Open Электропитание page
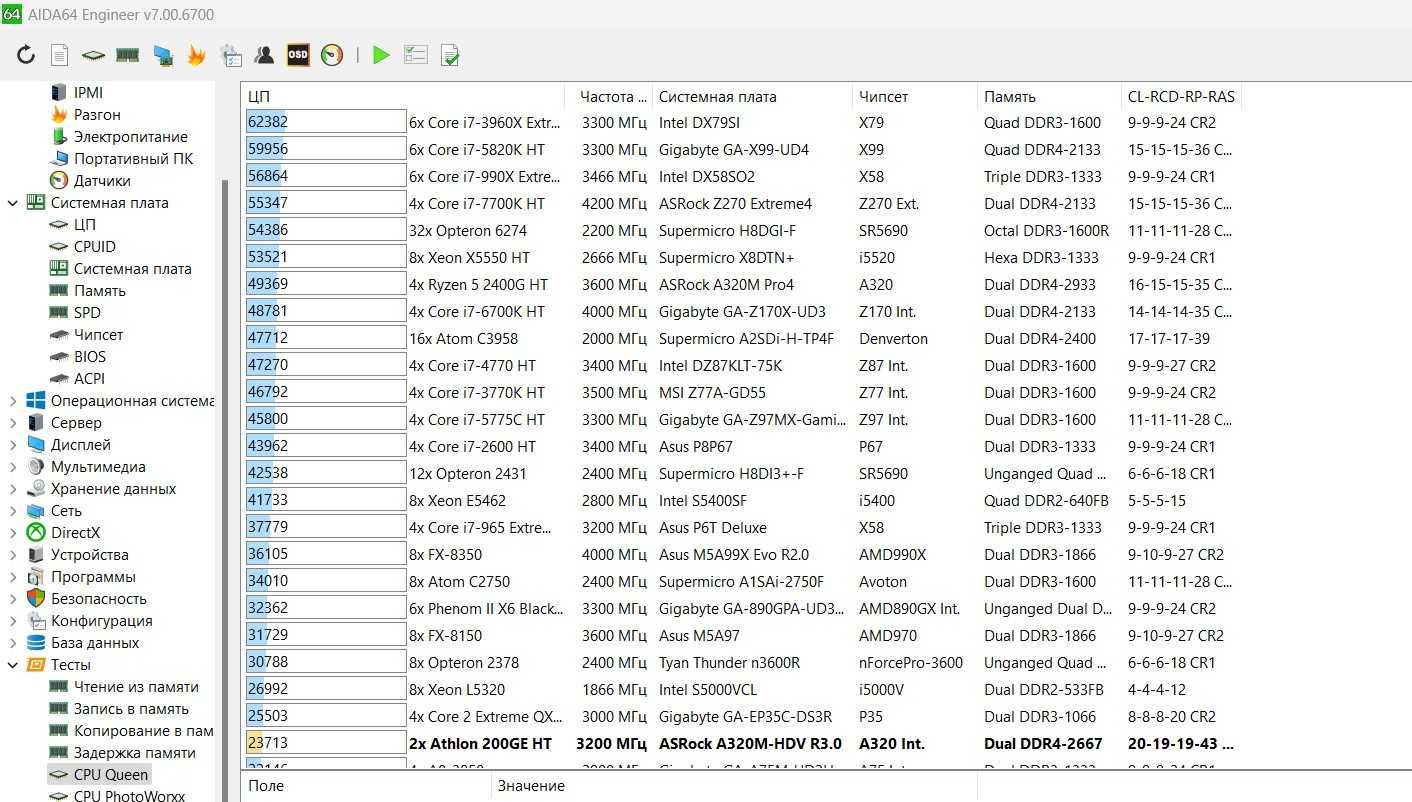This screenshot has height=802, width=1412. click(x=131, y=136)
